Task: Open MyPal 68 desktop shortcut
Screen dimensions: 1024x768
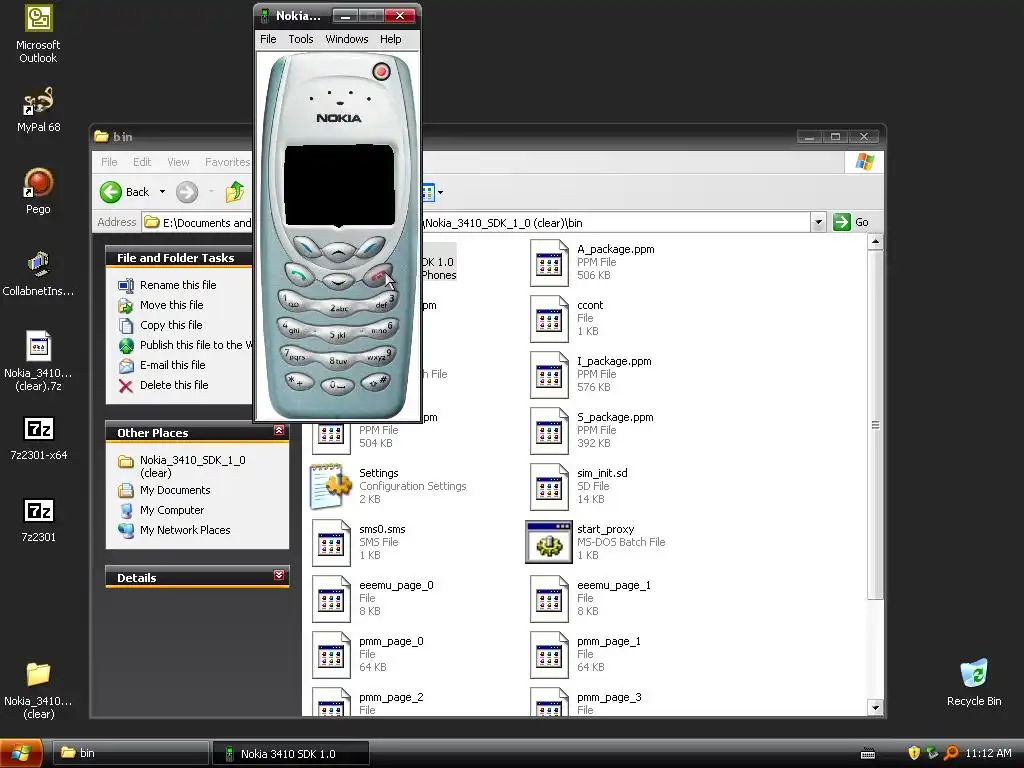Action: coord(39,110)
